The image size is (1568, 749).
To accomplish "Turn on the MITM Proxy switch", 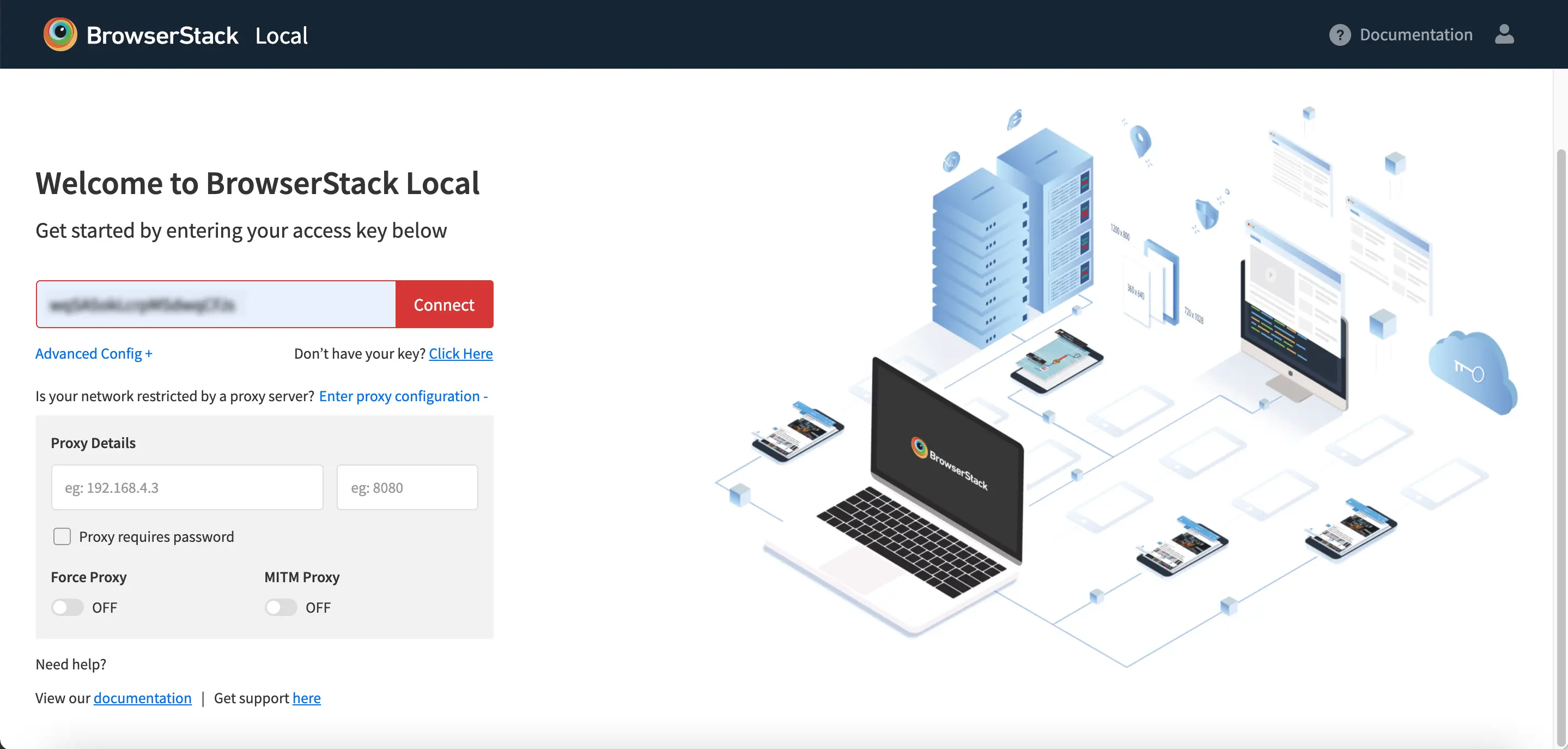I will [x=281, y=607].
